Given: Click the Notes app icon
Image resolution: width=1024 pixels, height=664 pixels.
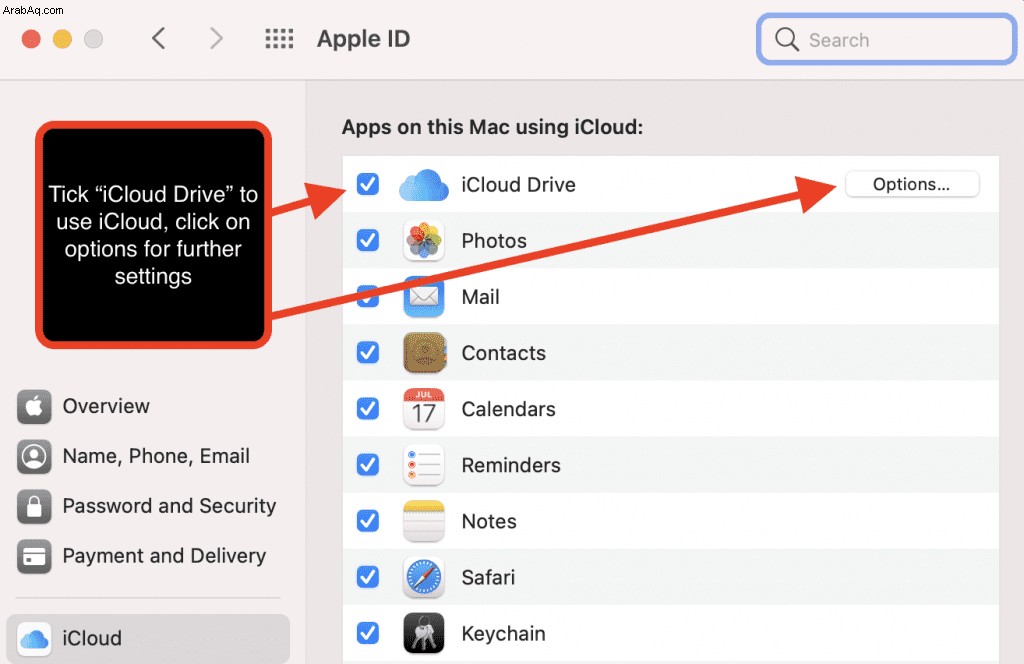Looking at the screenshot, I should point(424,521).
